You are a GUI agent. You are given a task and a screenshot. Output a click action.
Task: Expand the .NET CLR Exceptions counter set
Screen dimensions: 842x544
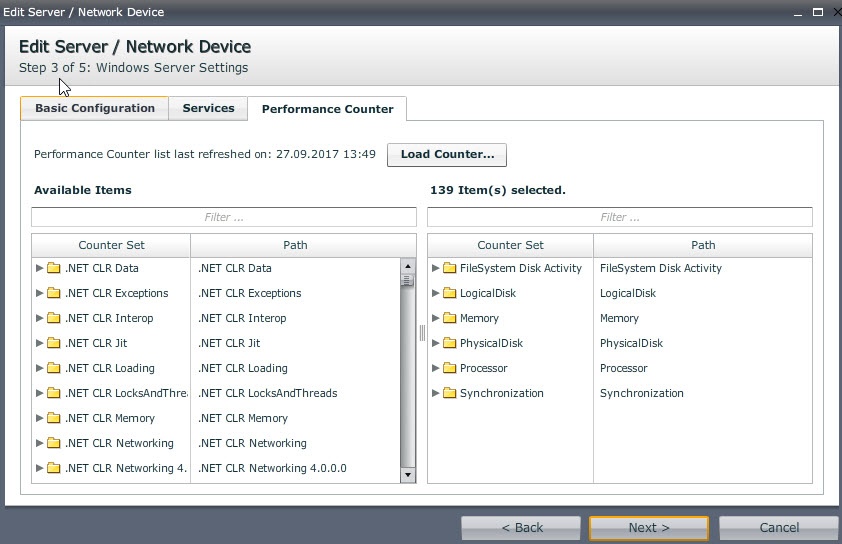(40, 293)
